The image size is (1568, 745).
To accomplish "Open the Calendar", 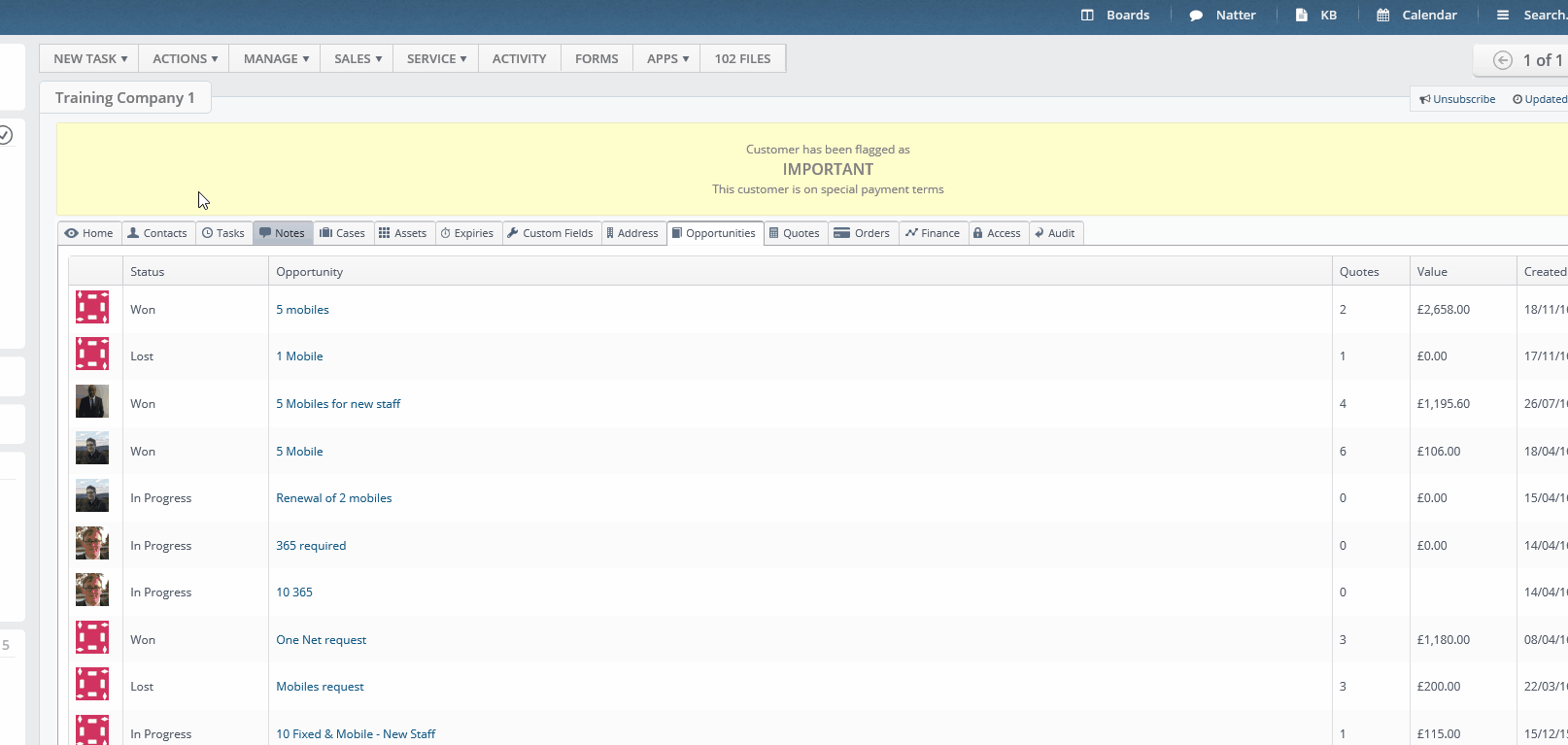I will coord(1416,15).
